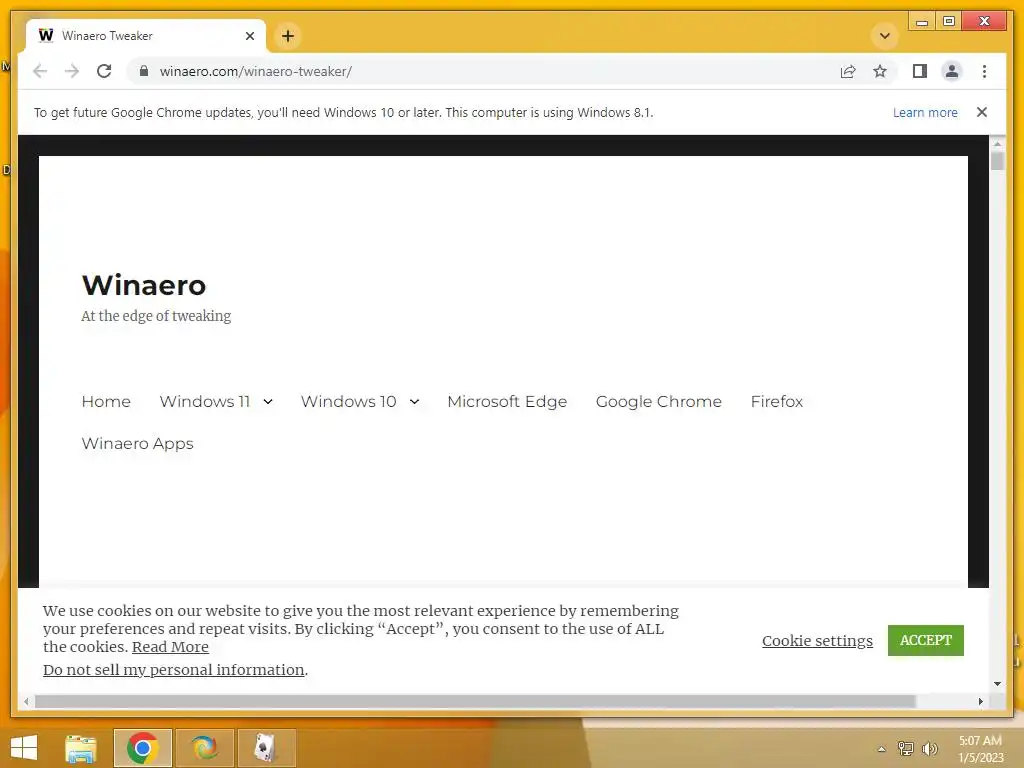Click the scrollbar down arrow

[x=997, y=684]
